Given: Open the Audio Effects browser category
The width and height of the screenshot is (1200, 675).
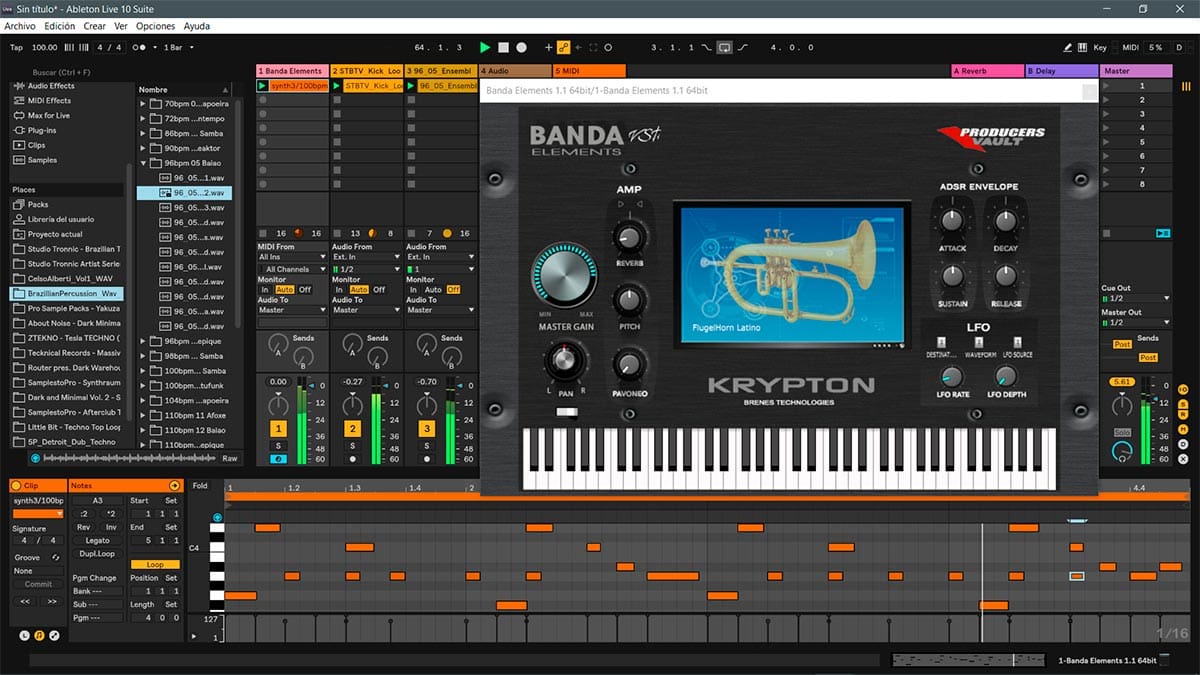Looking at the screenshot, I should 50,86.
